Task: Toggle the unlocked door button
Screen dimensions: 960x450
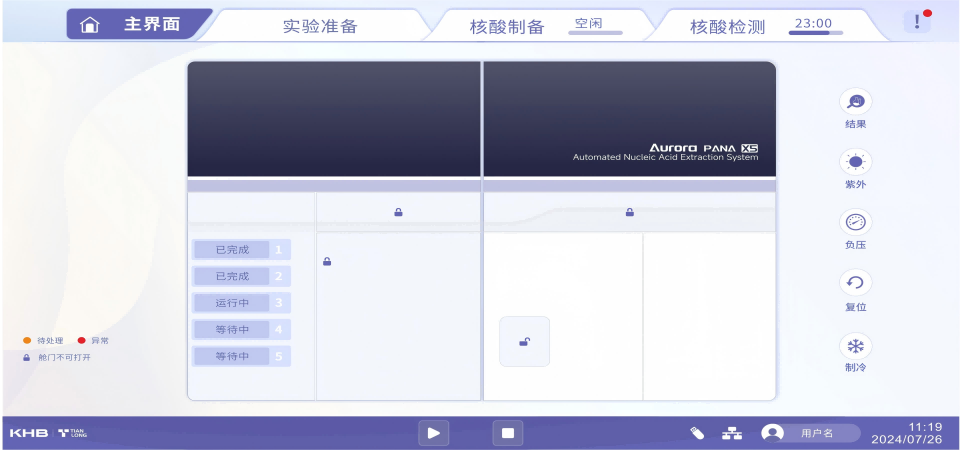Action: [x=524, y=342]
